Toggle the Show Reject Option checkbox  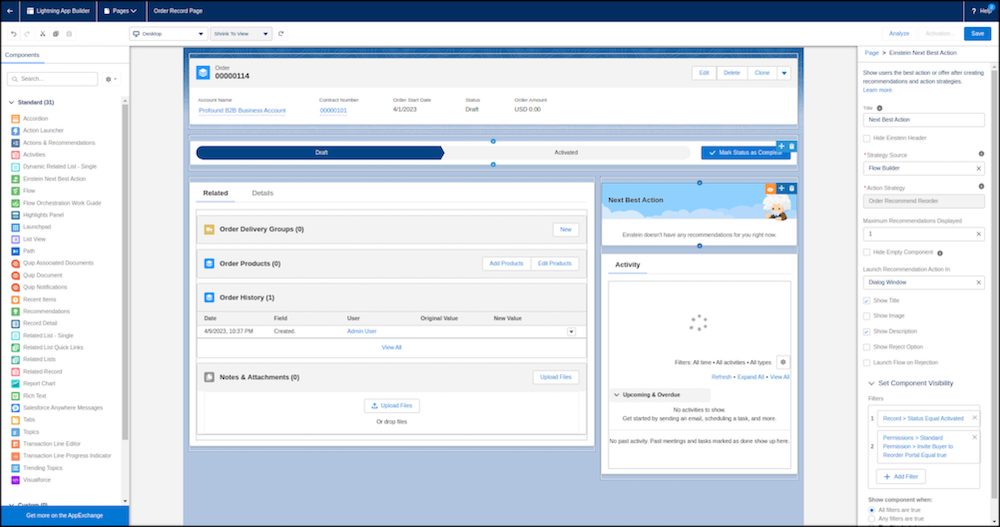(x=867, y=347)
